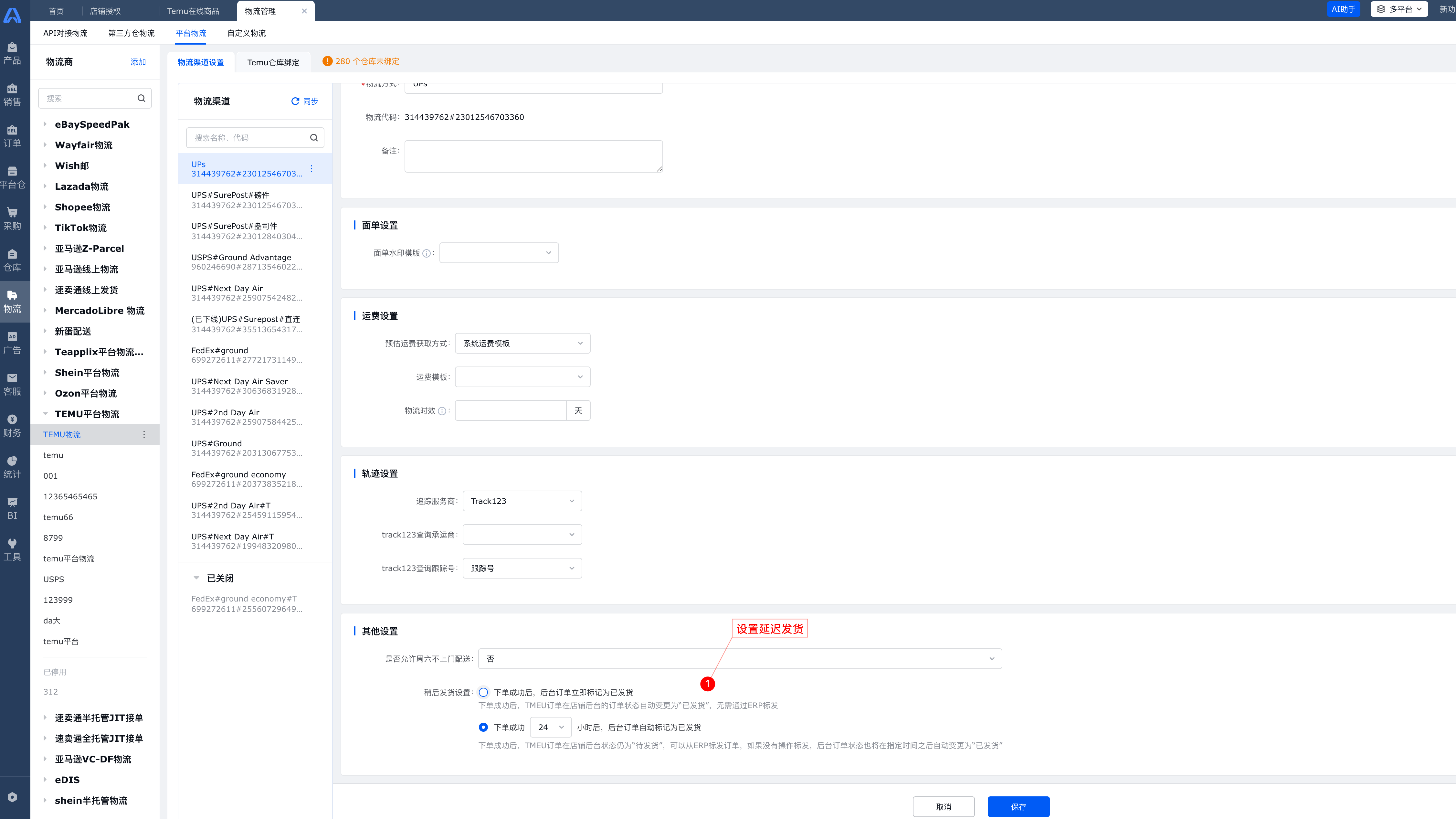Open the 多平台 dropdown

point(1399,9)
